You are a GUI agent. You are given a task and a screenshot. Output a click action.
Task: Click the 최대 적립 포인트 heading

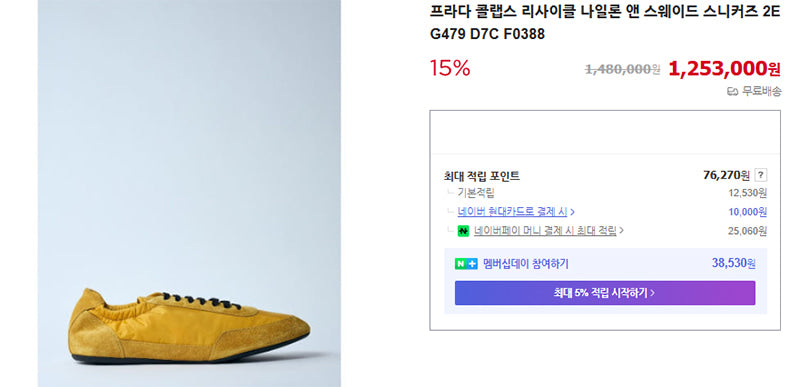[x=482, y=176]
